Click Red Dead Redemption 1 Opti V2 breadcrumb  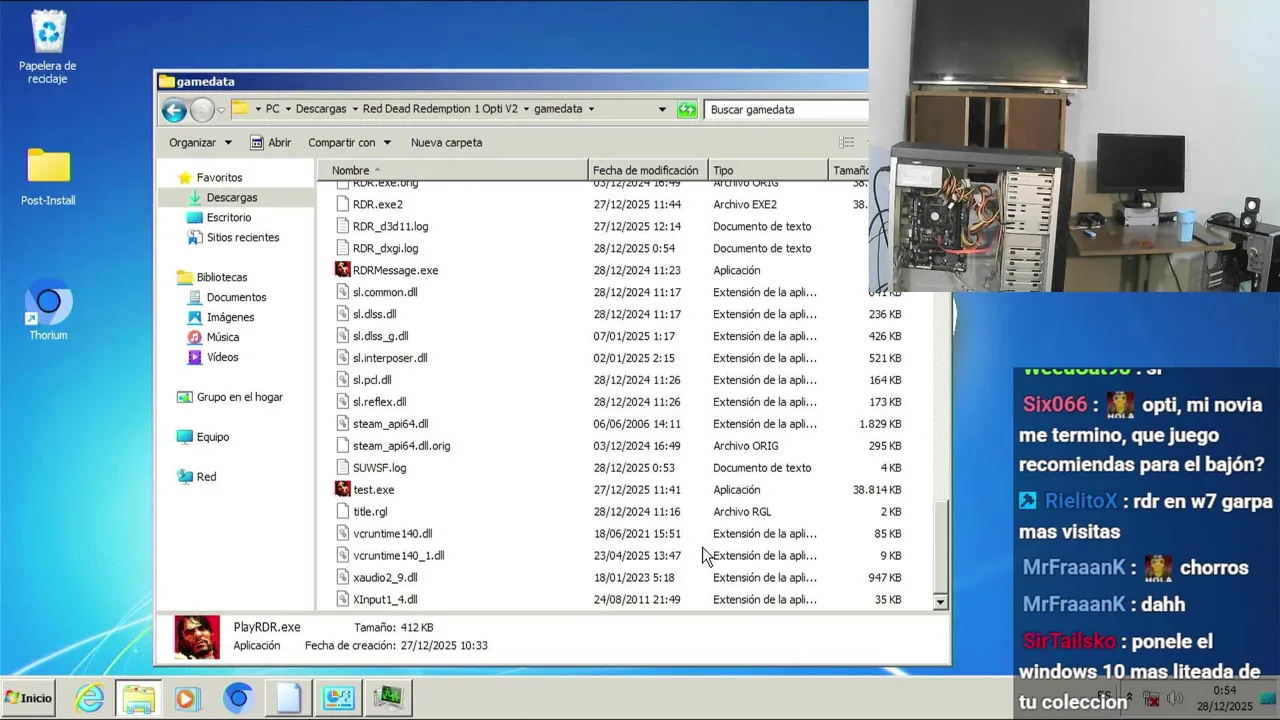click(440, 109)
